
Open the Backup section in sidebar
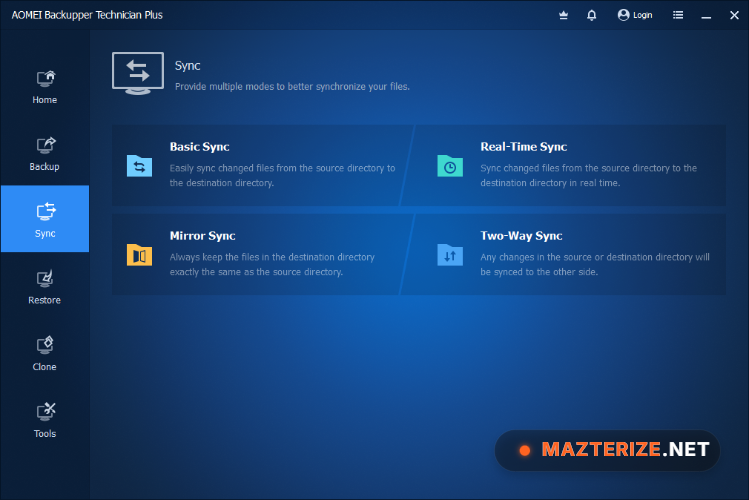[x=45, y=154]
